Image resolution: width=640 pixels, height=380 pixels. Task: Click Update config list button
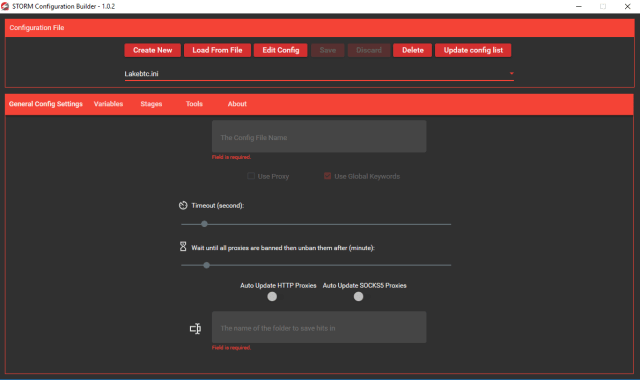[x=473, y=50]
